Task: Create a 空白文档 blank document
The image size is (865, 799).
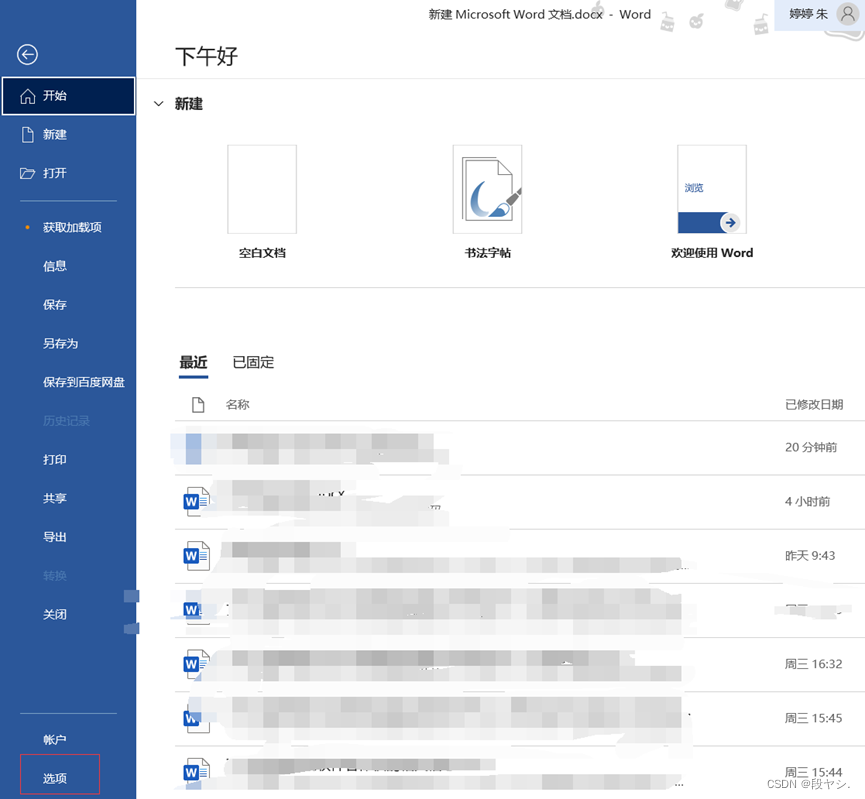Action: tap(262, 201)
